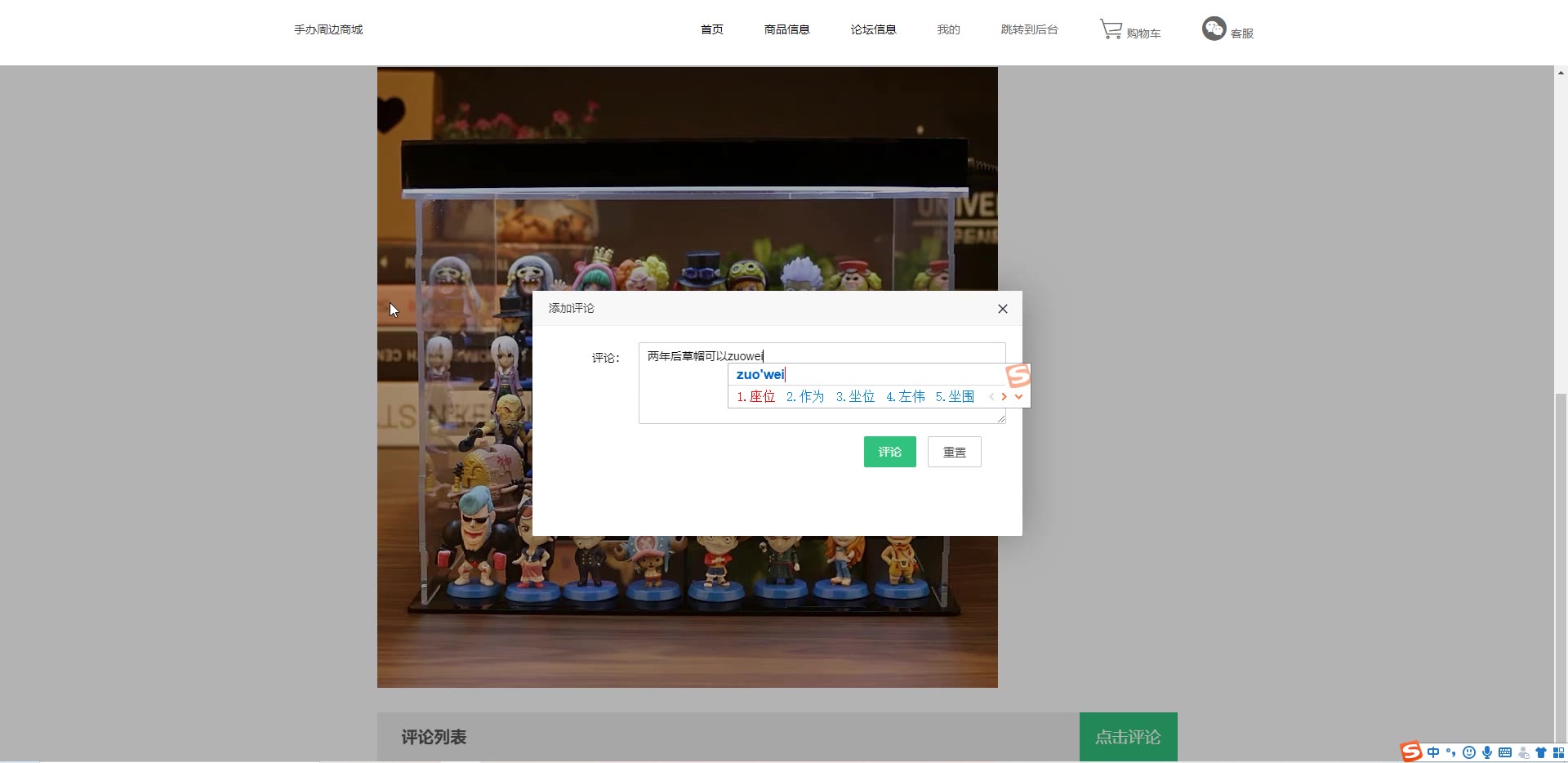
Task: Click the green 点击评论 button
Action: coord(1129,737)
